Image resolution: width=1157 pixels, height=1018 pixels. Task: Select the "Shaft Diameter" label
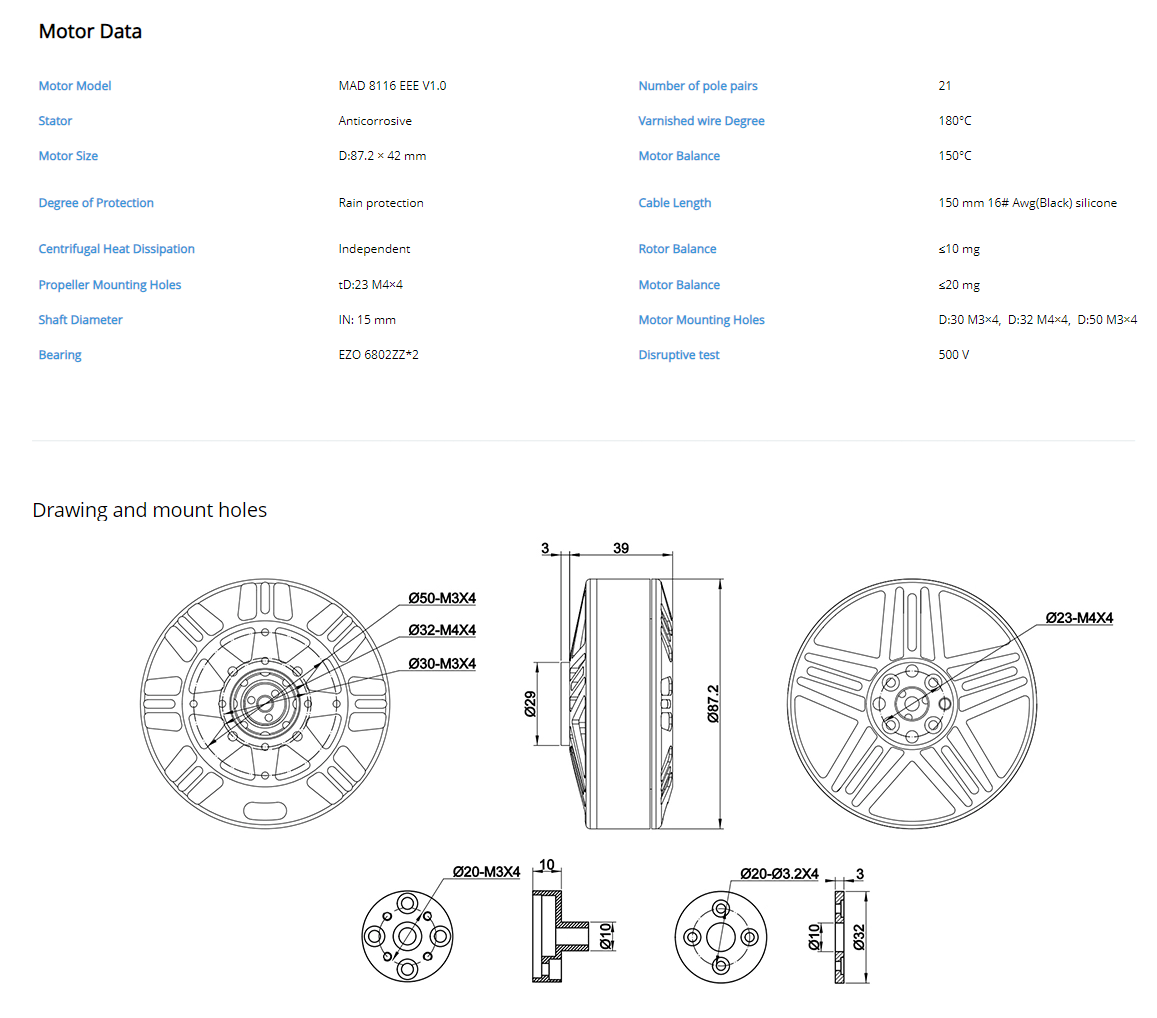[80, 320]
